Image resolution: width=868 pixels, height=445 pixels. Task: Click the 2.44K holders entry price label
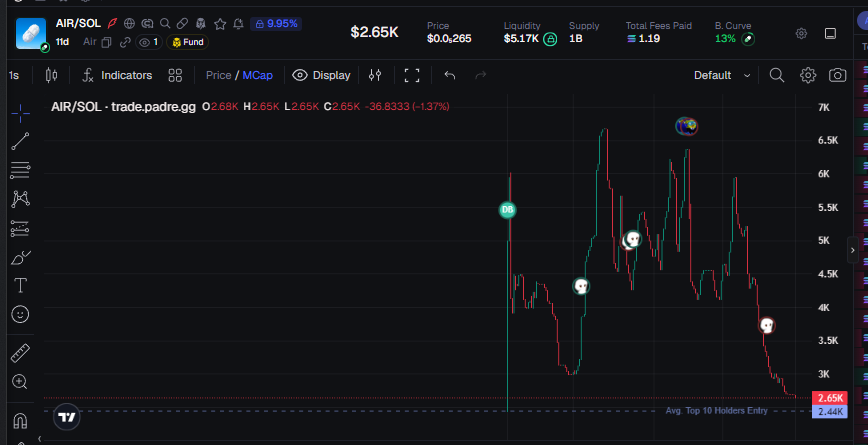pyautogui.click(x=830, y=411)
